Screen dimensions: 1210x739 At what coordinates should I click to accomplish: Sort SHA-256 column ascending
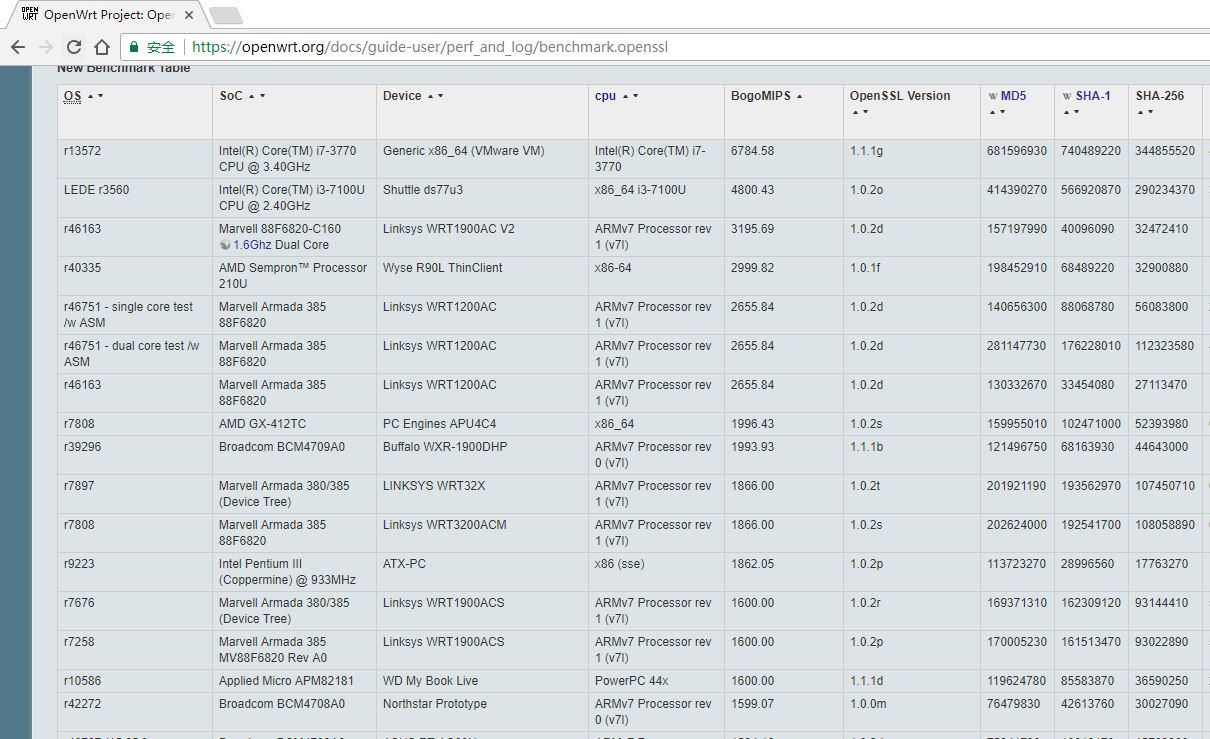[x=1140, y=112]
